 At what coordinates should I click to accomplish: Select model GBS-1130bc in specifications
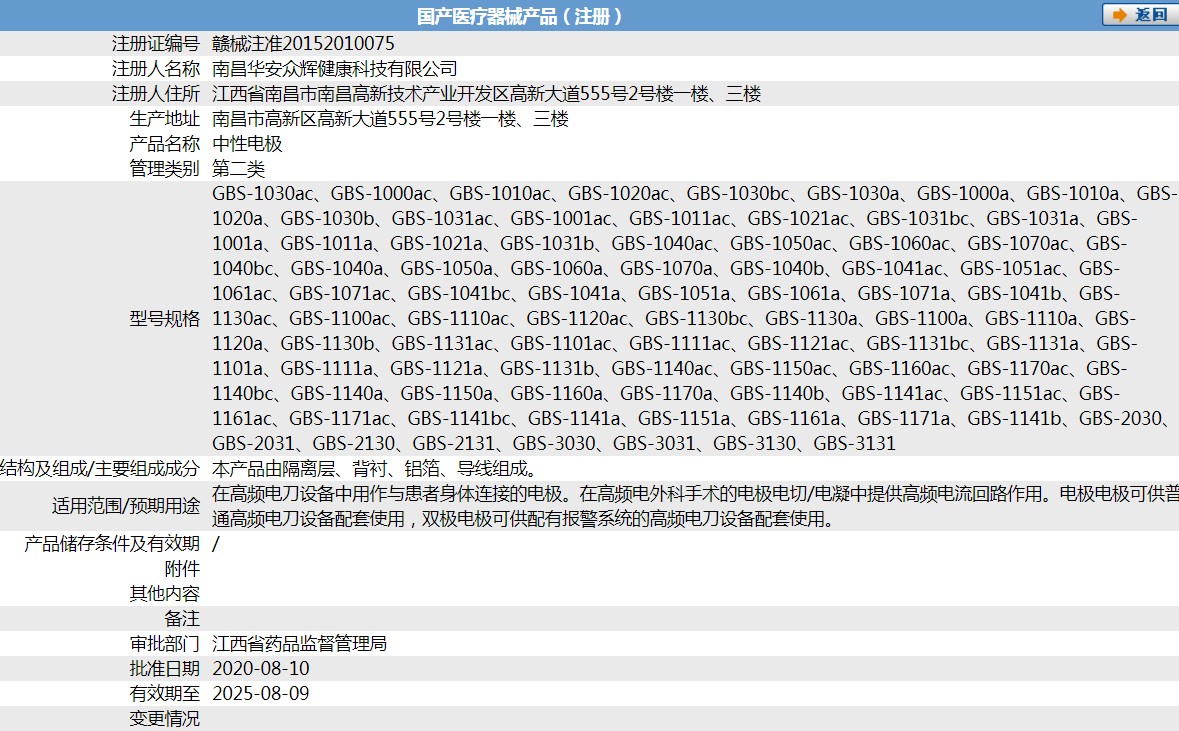pyautogui.click(x=696, y=318)
